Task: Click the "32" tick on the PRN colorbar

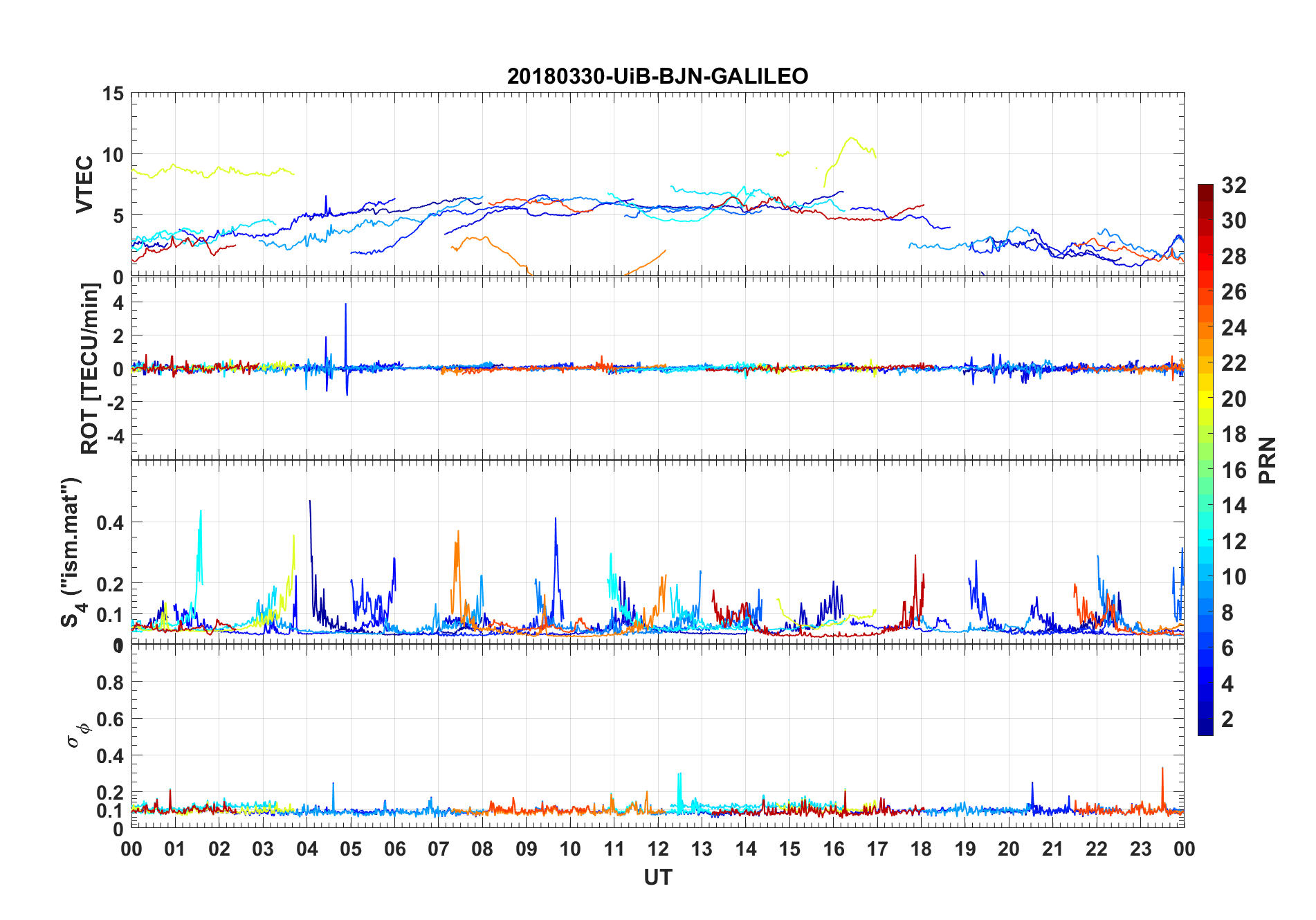Action: click(1234, 185)
